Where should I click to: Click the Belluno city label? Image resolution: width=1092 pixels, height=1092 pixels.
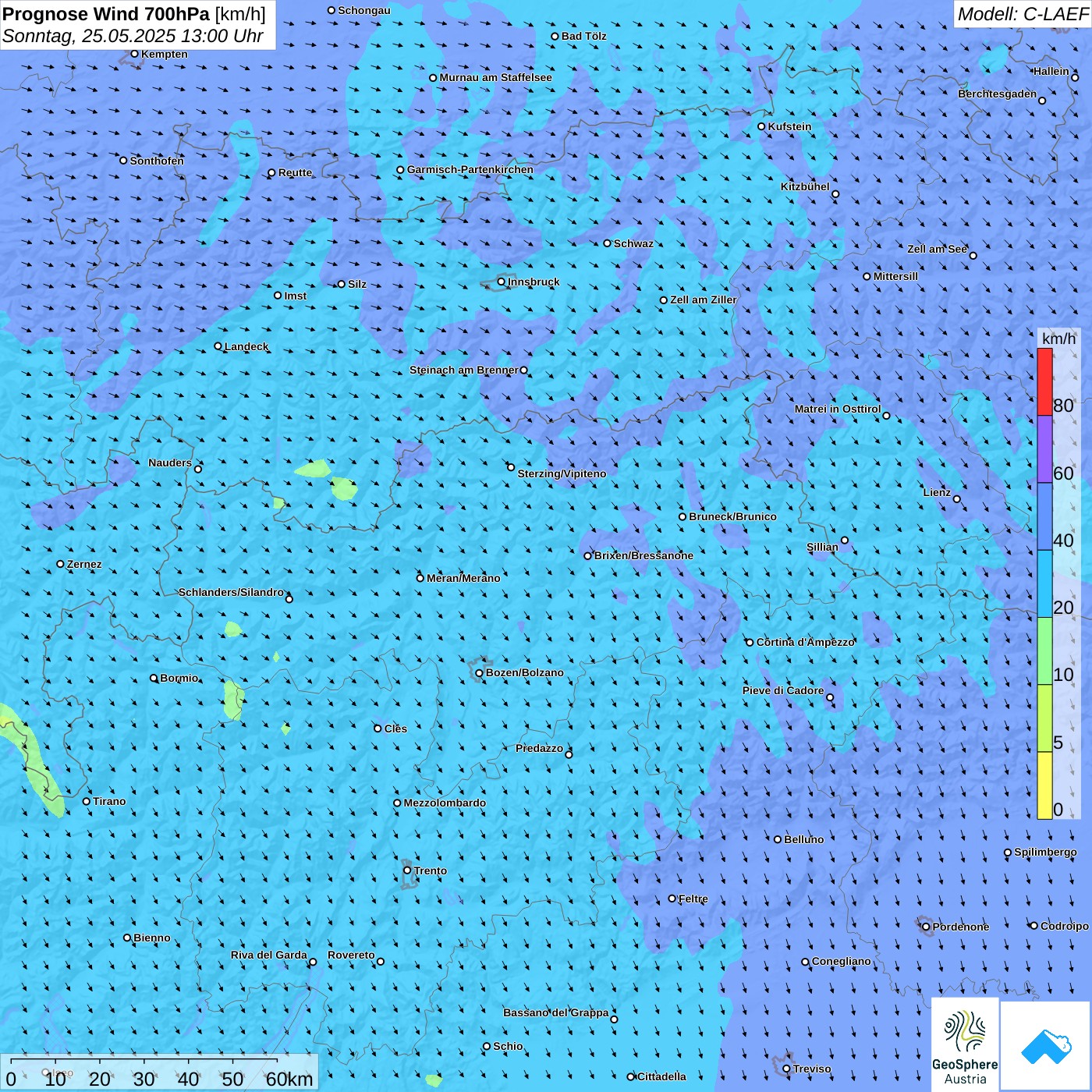804,839
